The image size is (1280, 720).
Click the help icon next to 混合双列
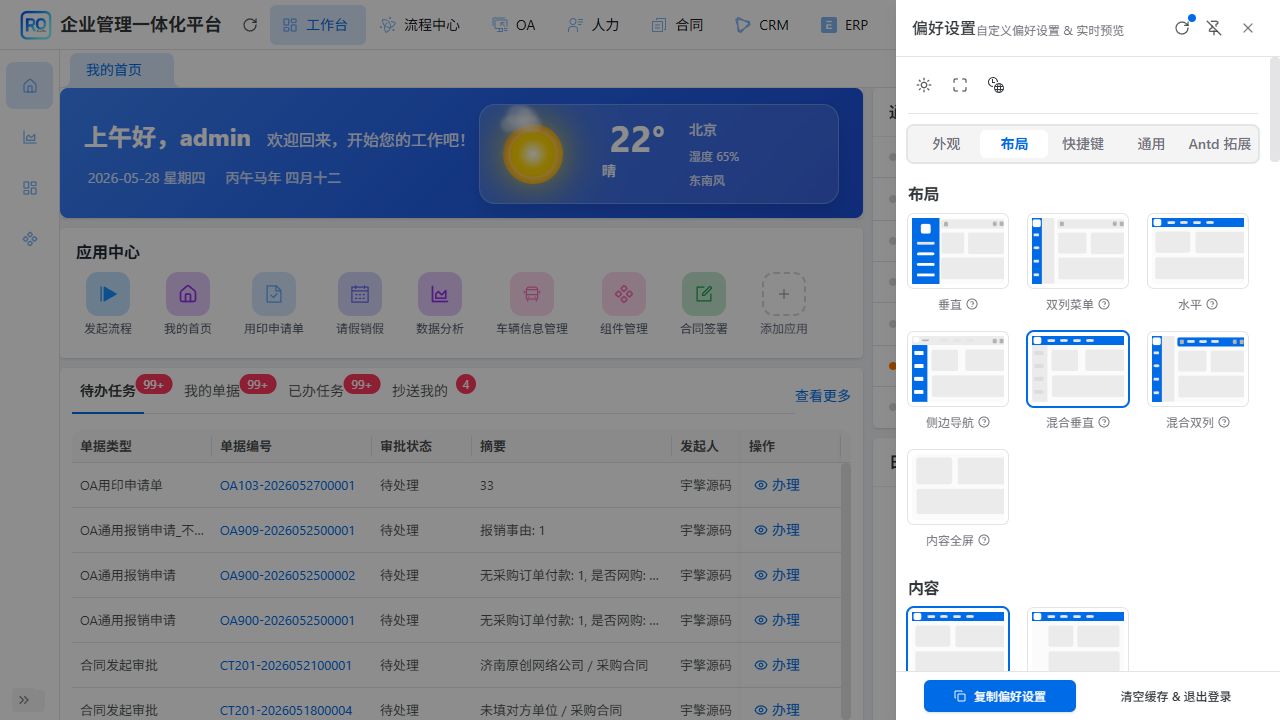tap(1224, 422)
